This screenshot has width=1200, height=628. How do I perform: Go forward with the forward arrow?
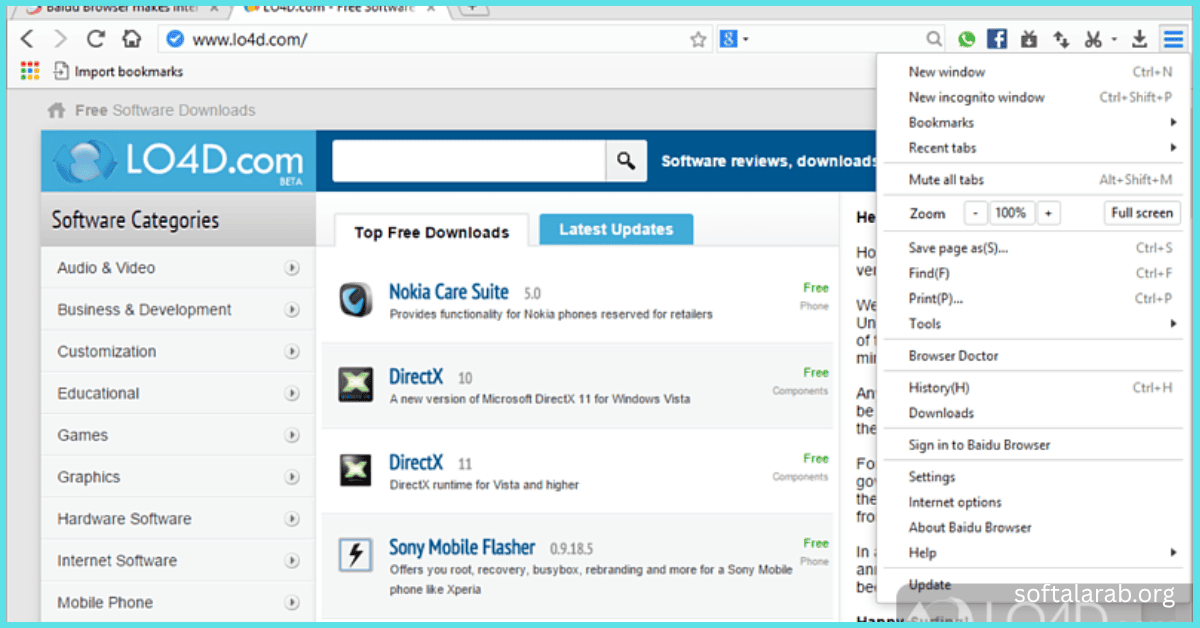click(x=61, y=39)
